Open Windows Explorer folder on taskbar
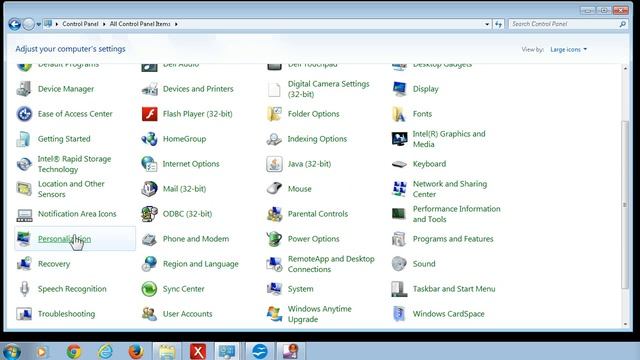This screenshot has height=360, width=640. tap(167, 351)
